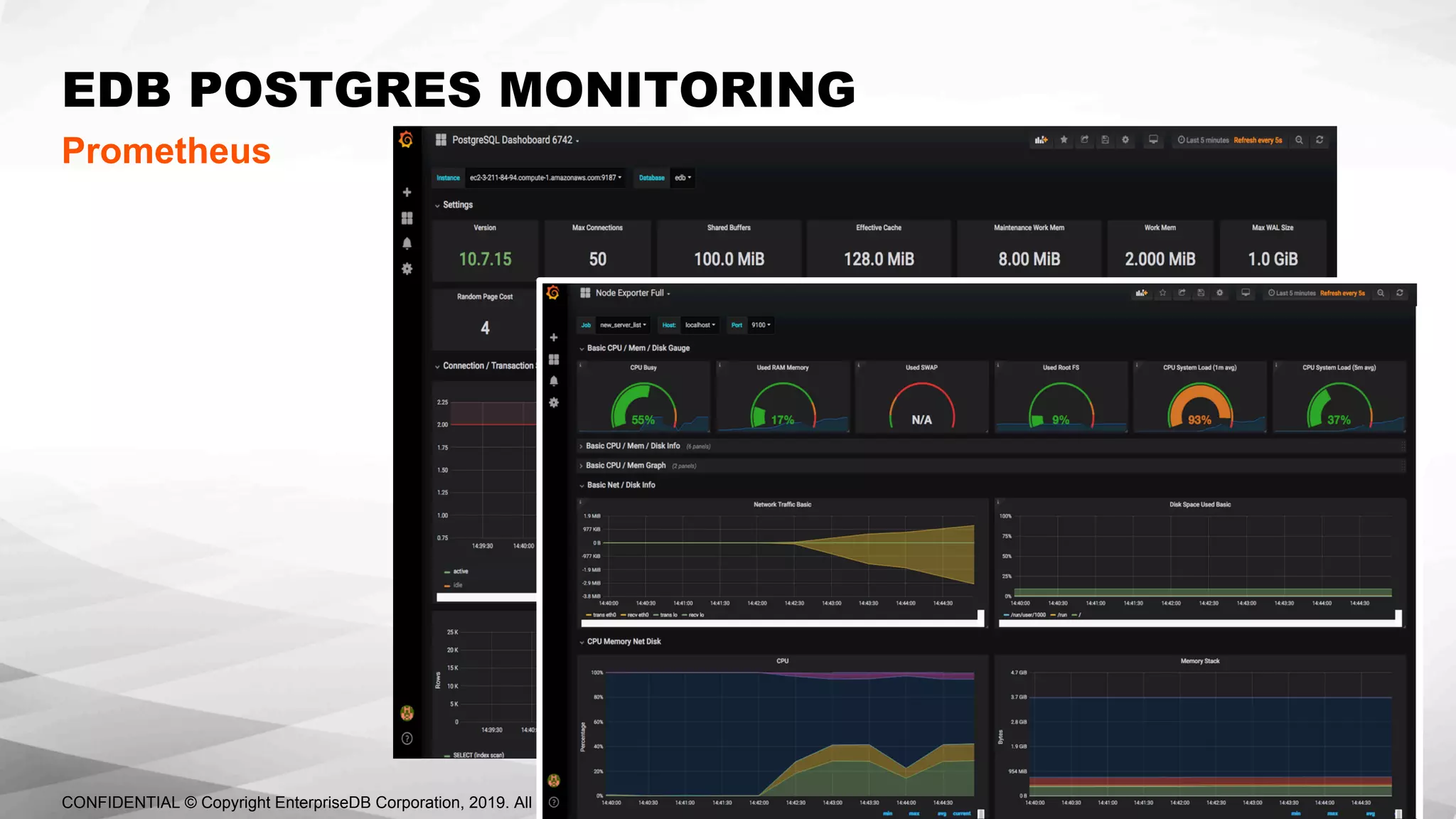1456x819 pixels.
Task: Open time picker in PostgreSQL Dashboard
Action: point(1230,140)
